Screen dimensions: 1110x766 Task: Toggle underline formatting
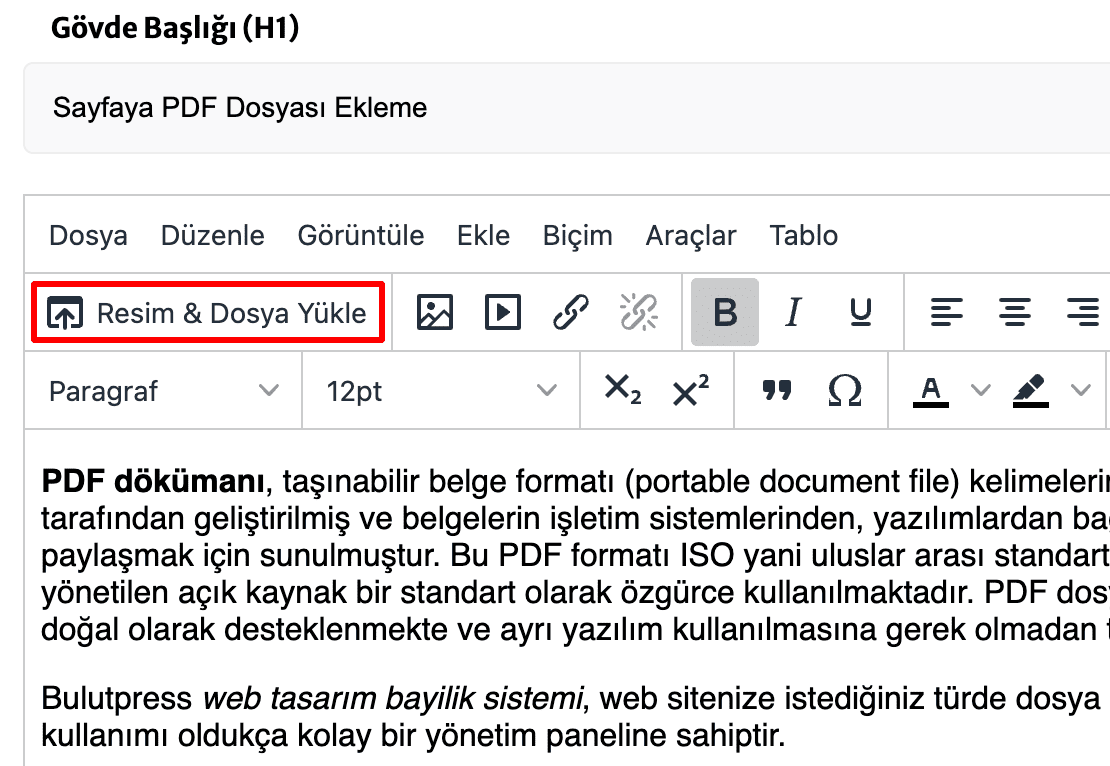click(858, 311)
